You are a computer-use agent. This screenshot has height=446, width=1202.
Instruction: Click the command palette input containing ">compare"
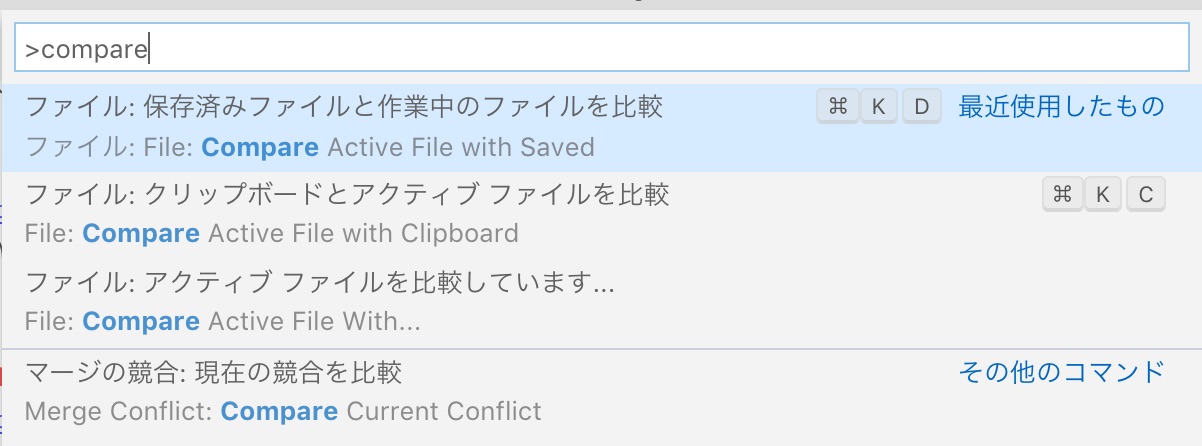coord(600,48)
